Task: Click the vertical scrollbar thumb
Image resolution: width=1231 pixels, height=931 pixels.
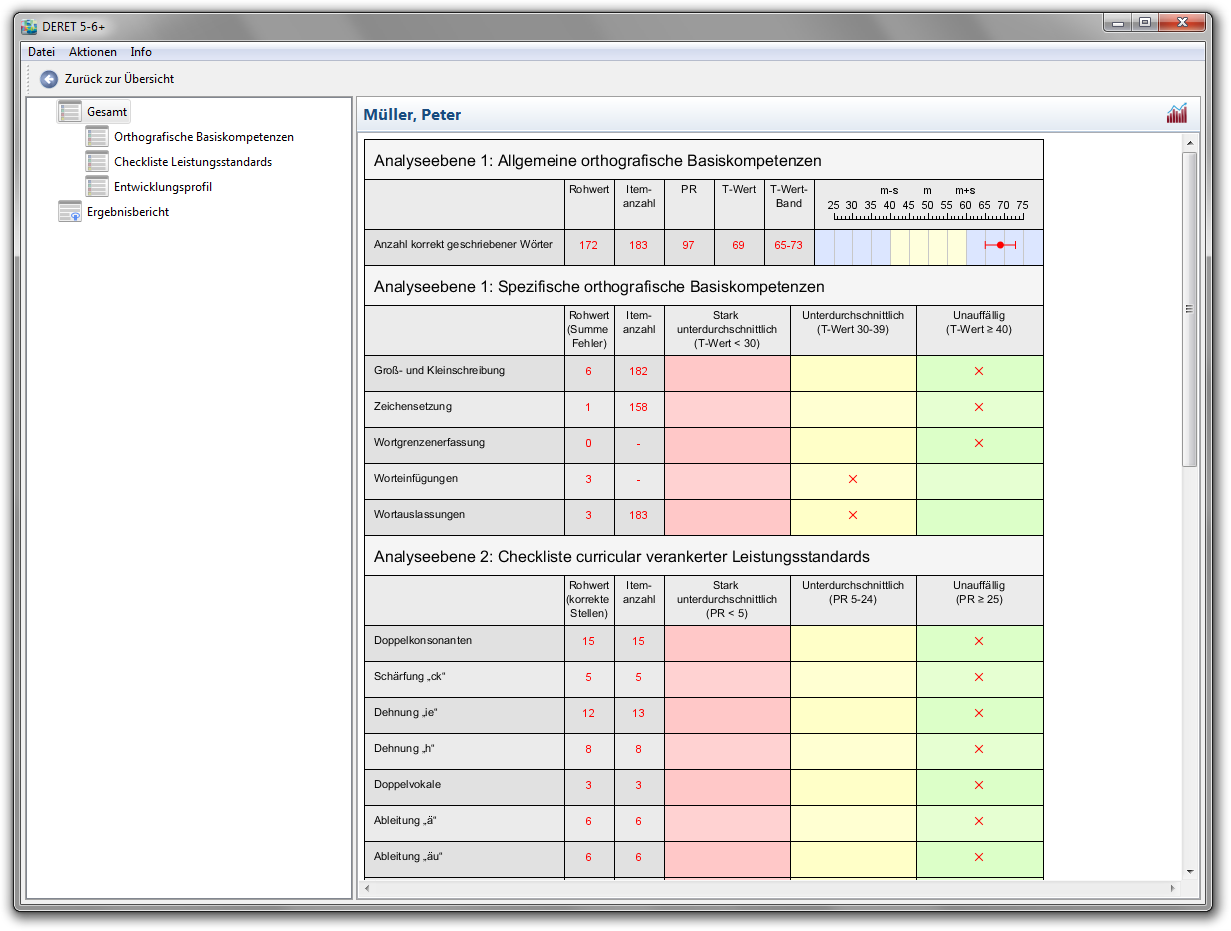Action: click(x=1189, y=310)
